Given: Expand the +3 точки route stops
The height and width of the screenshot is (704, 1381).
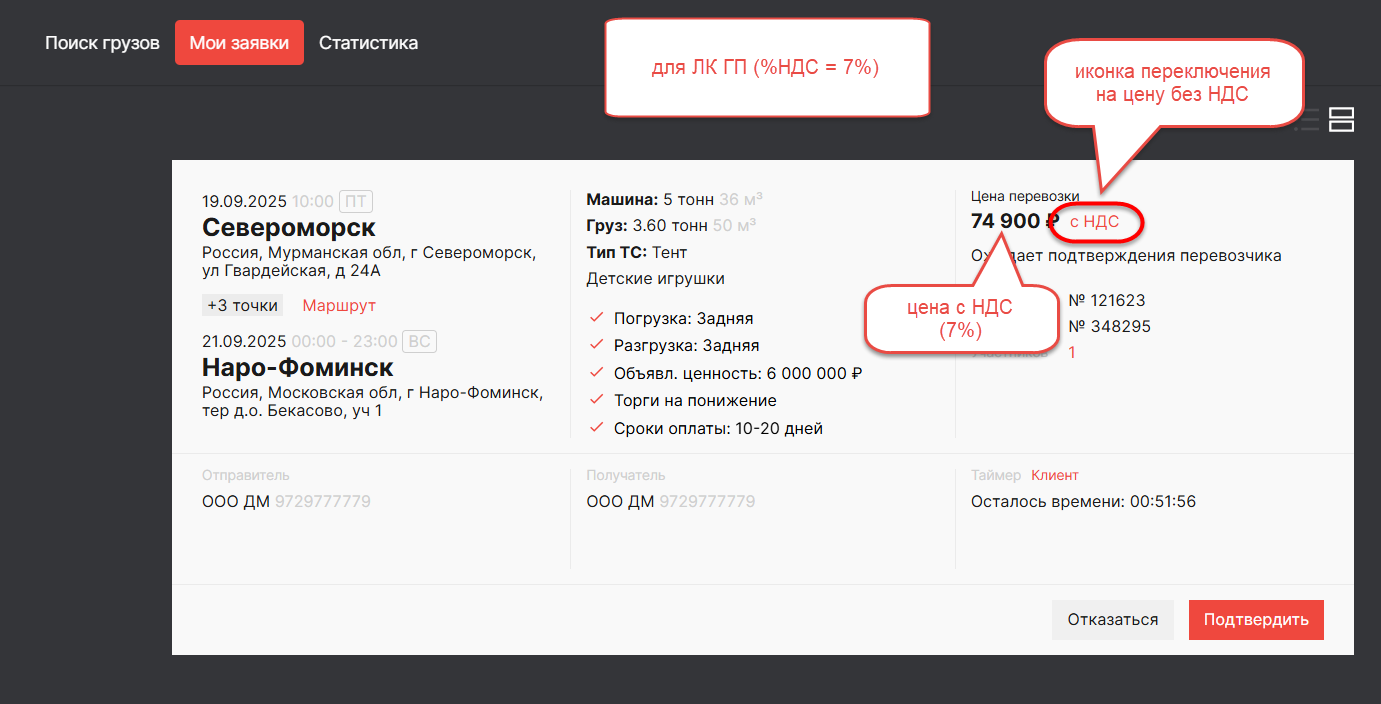Looking at the screenshot, I should (243, 305).
